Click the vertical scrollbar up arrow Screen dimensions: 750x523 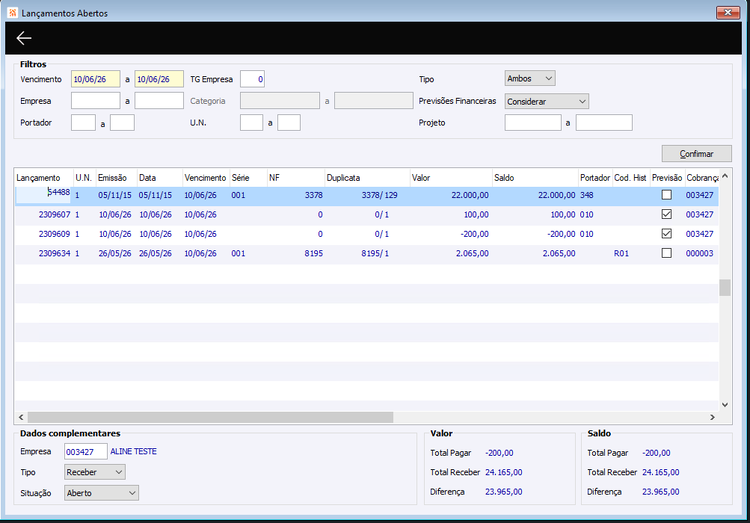[x=725, y=176]
